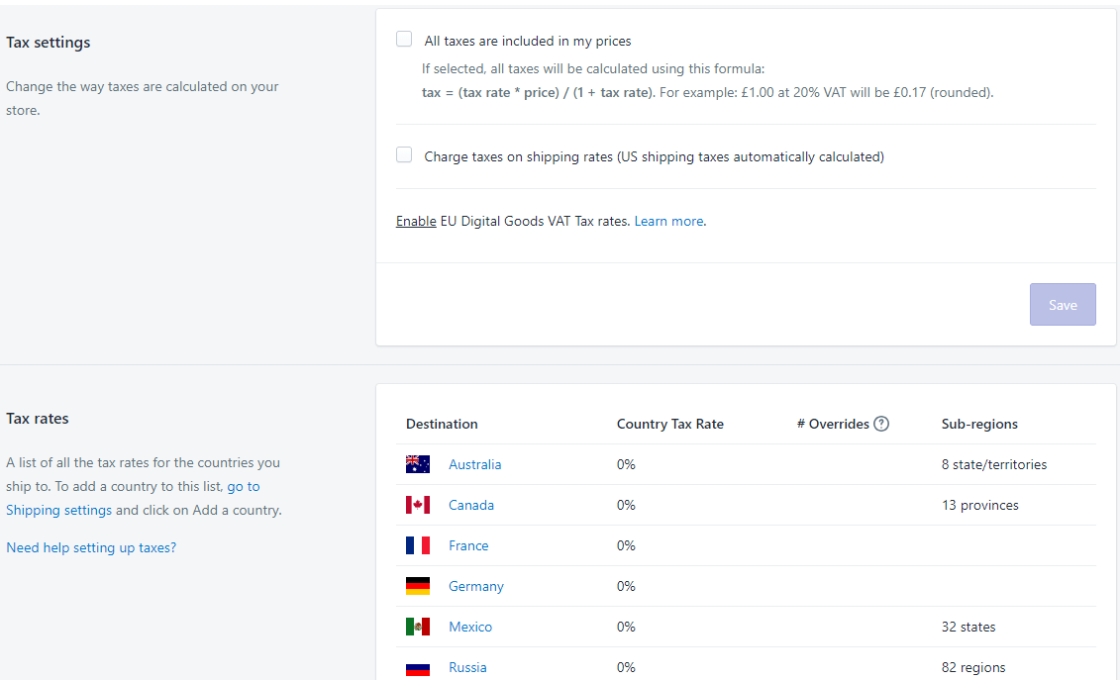
Task: Click the Russia flag icon
Action: pyautogui.click(x=418, y=668)
